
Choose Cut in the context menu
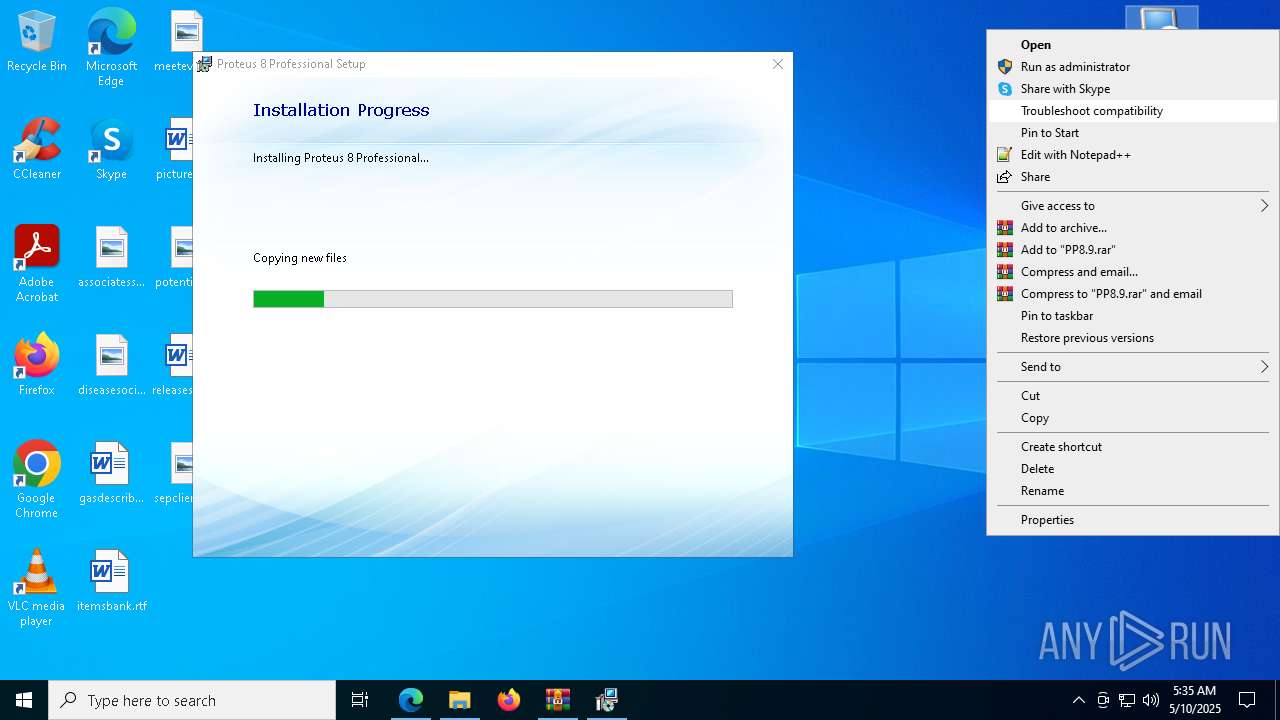(1132, 396)
